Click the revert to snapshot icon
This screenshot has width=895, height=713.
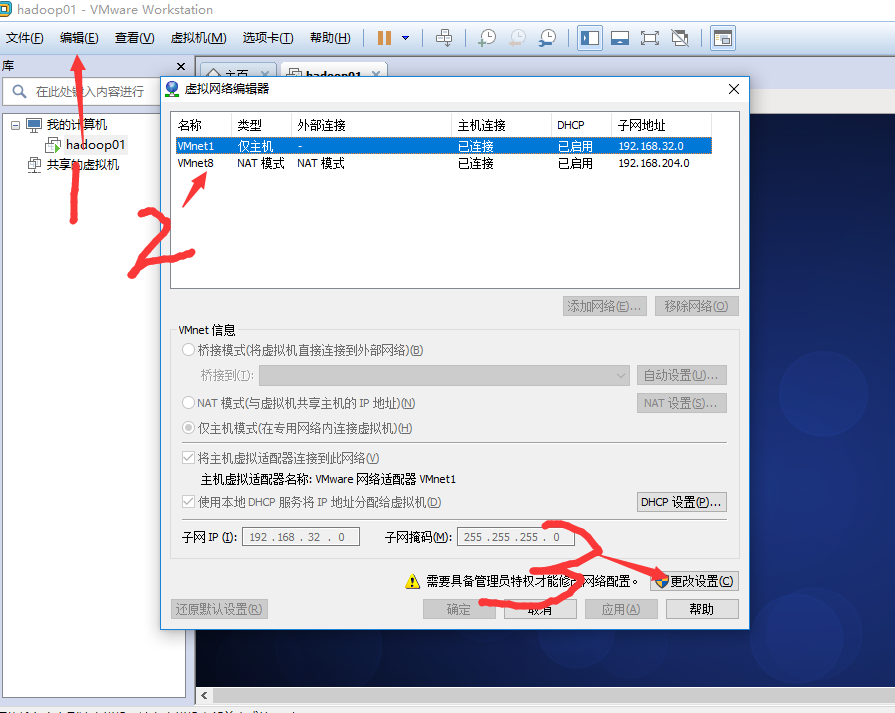click(x=517, y=38)
